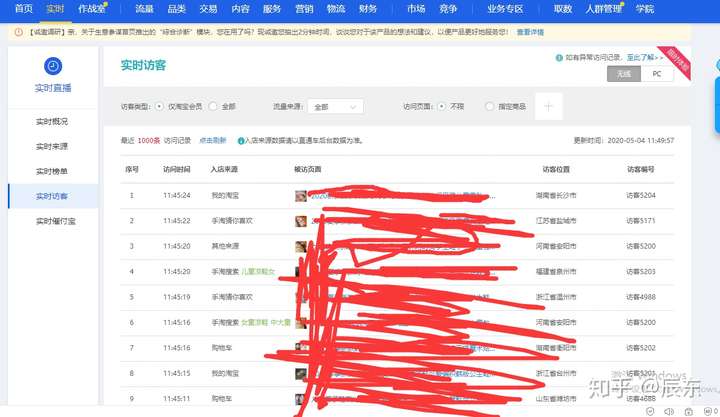The image size is (720, 417).
Task: Click location 江苏省盐城市
Action: 556,221
